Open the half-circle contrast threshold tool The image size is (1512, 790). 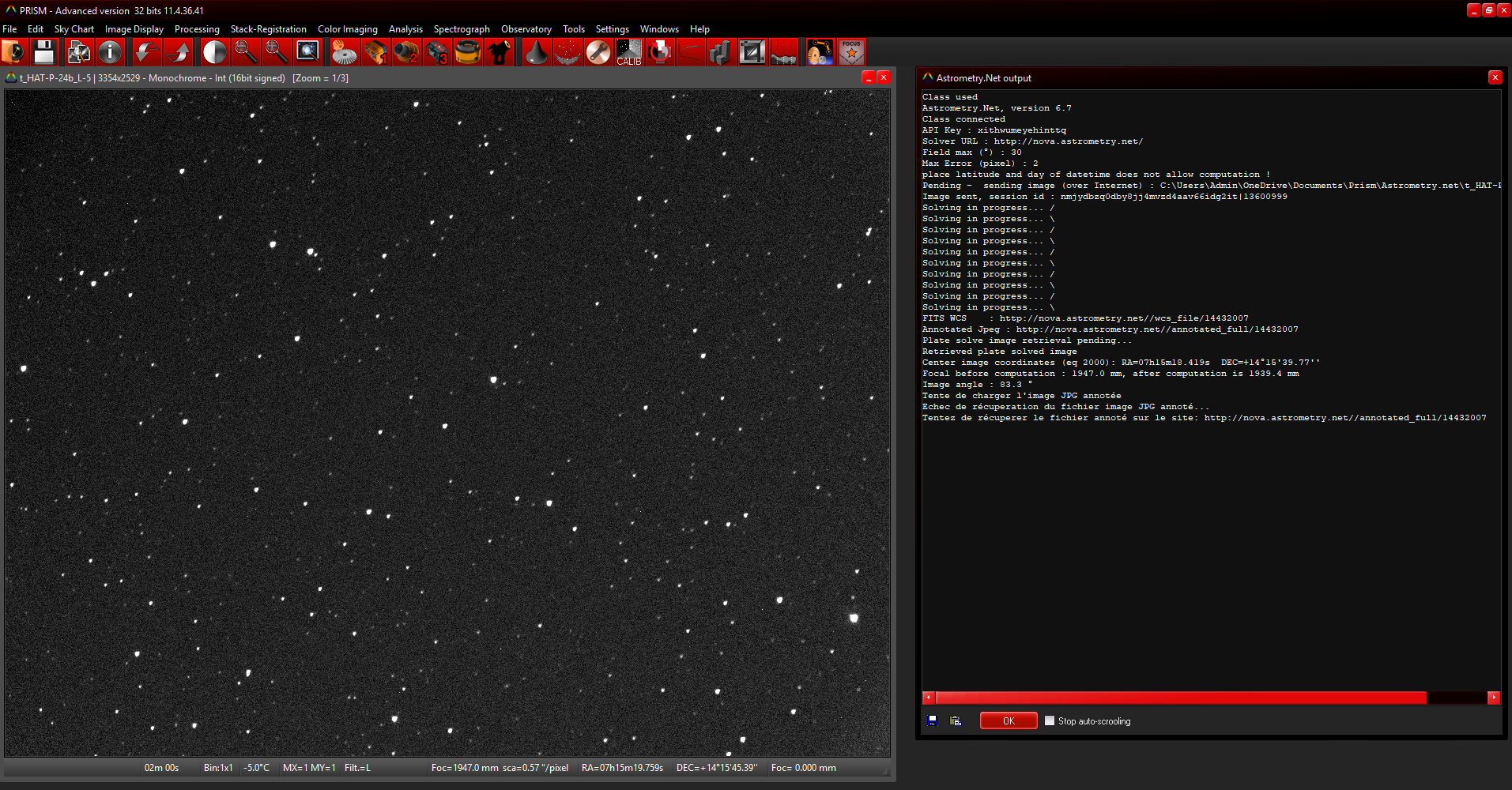coord(214,52)
